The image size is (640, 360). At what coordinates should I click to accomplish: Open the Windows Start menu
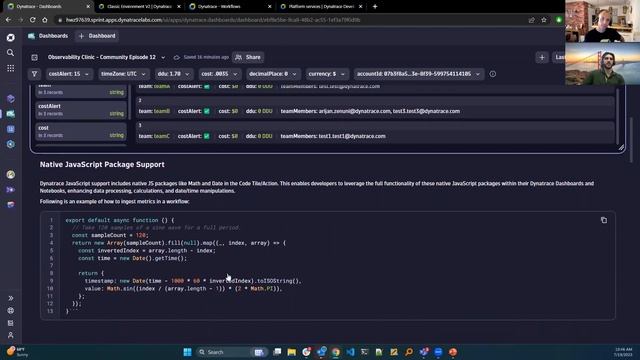[187, 352]
